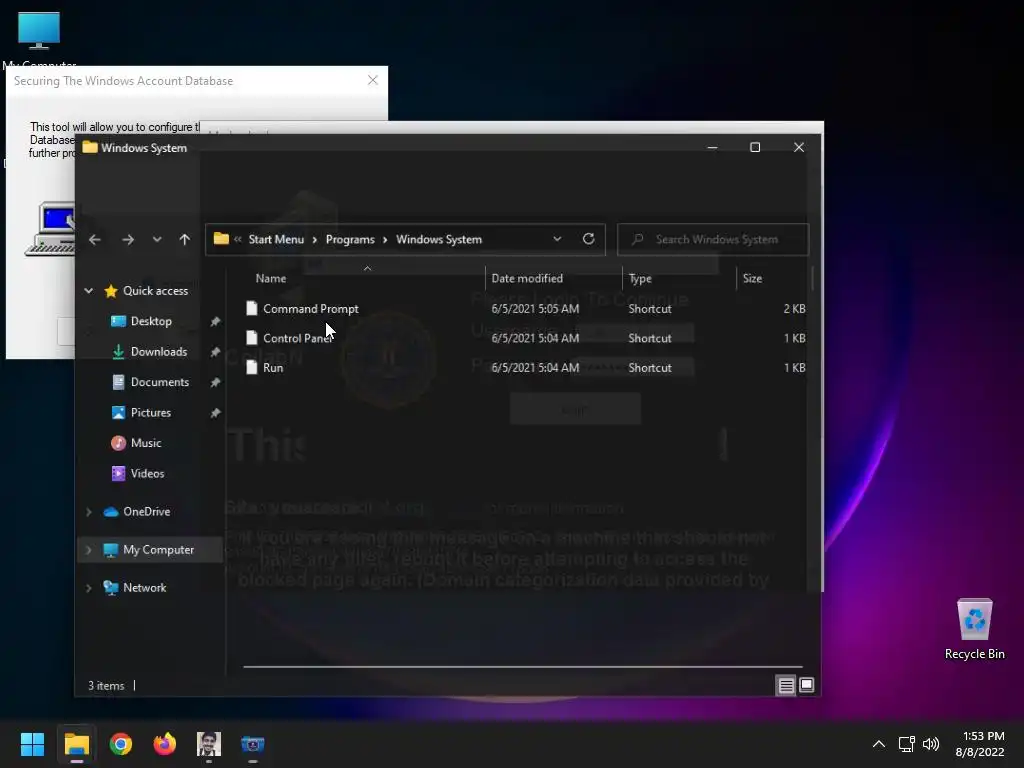Open the clock and date flyout
The height and width of the screenshot is (768, 1024).
[980, 744]
